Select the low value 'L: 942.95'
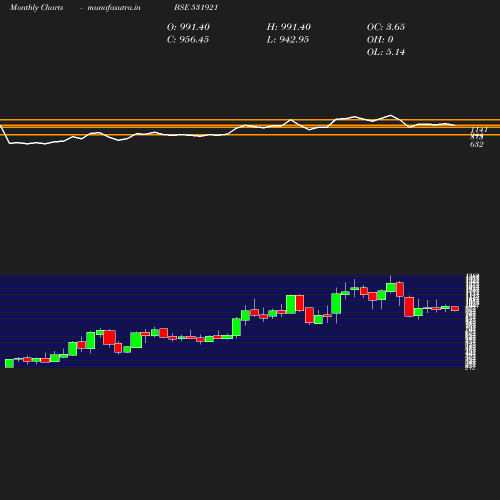This screenshot has height=500, width=500. point(288,40)
